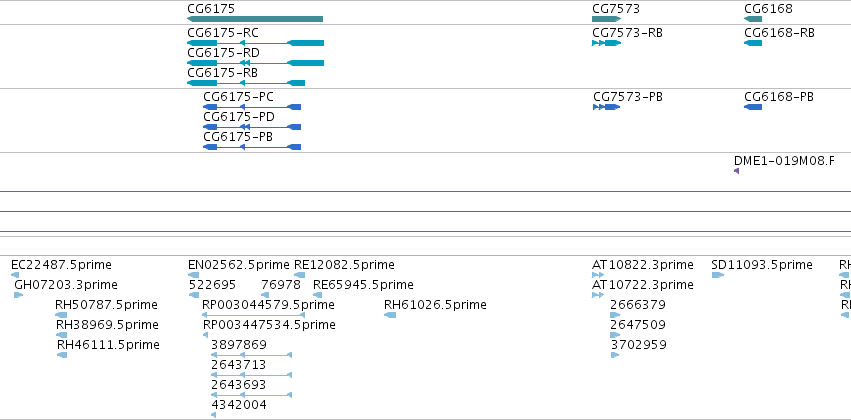Select the 2666379 EST arrow

click(615, 315)
